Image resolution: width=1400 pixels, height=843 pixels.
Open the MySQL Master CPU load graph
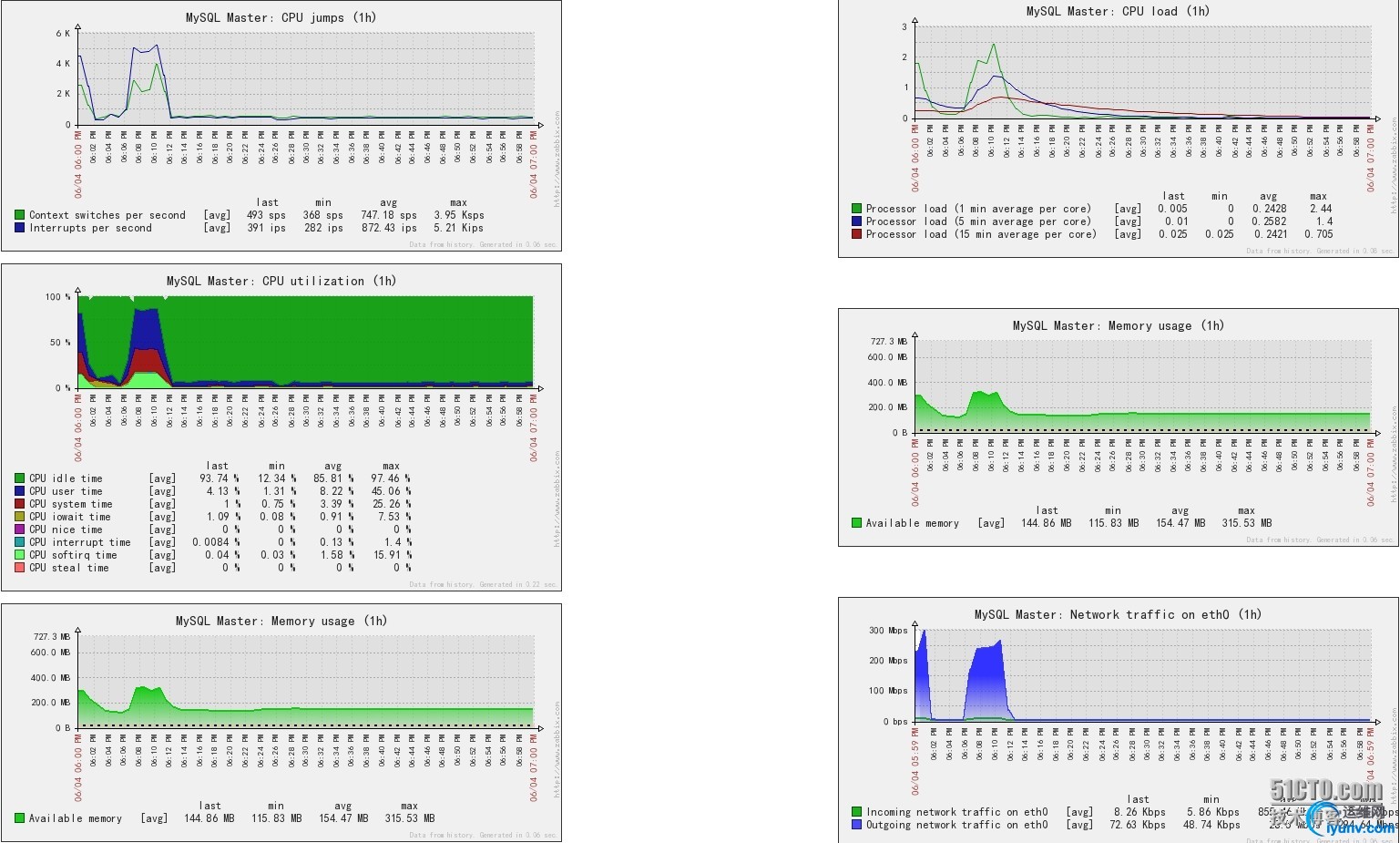tap(1119, 129)
